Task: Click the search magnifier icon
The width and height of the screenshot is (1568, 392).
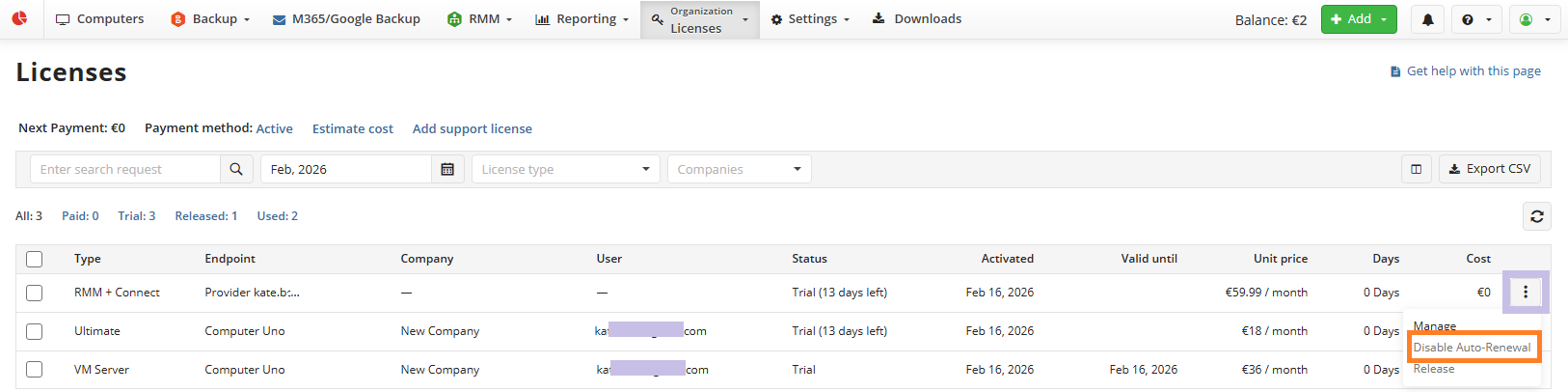Action: [x=236, y=169]
